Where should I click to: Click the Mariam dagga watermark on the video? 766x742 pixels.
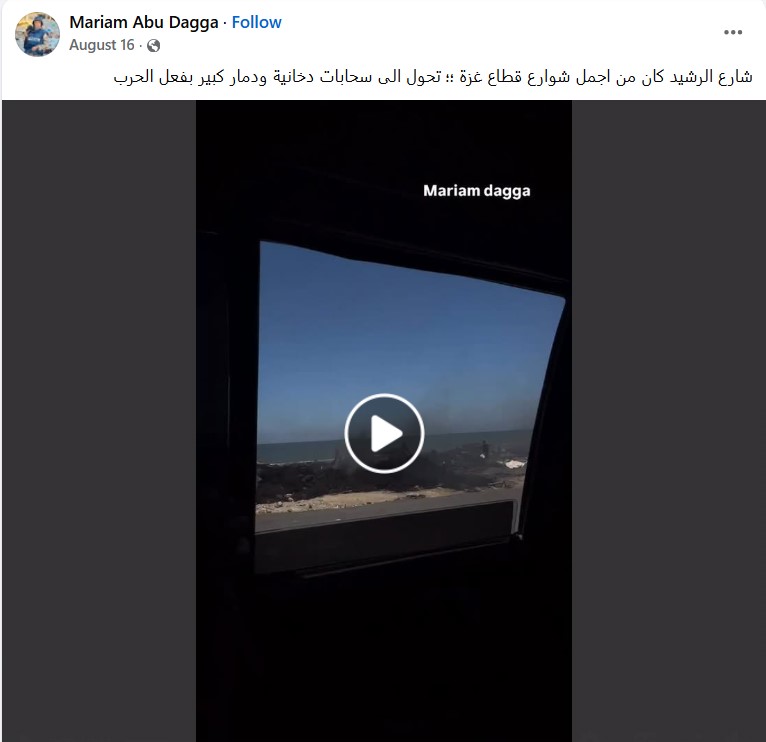477,191
